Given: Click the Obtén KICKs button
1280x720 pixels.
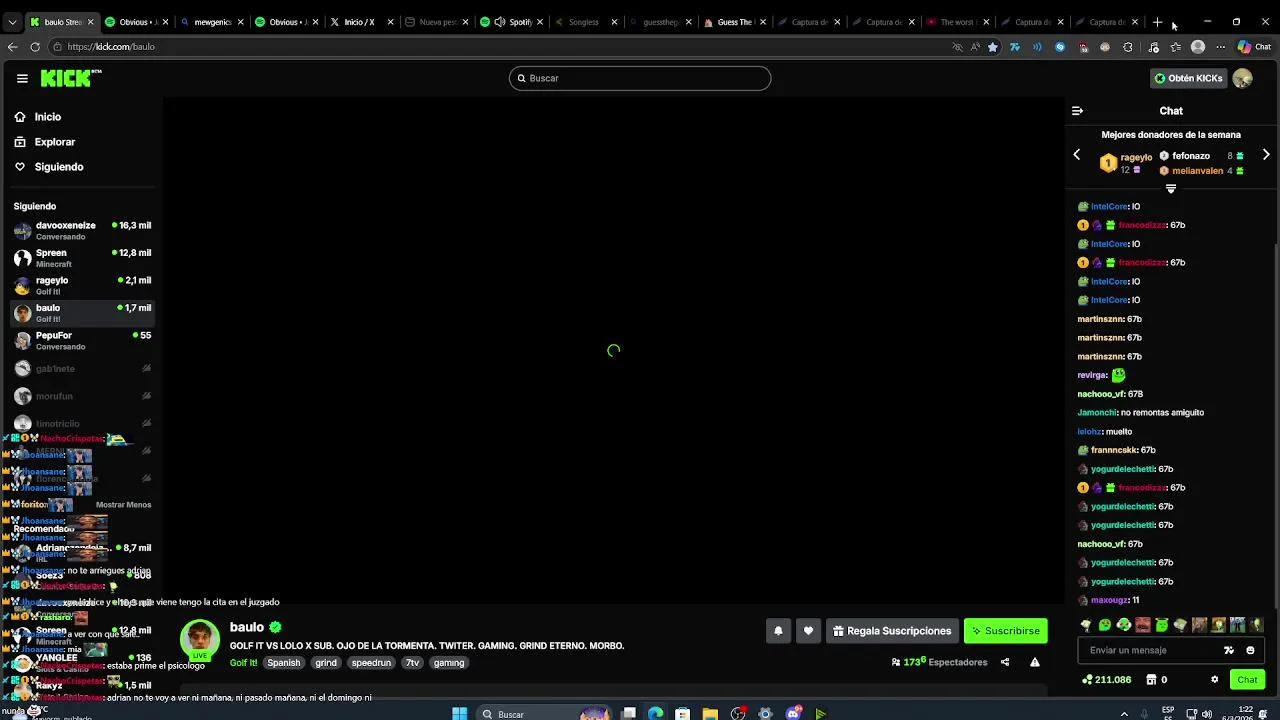Looking at the screenshot, I should click(x=1188, y=78).
